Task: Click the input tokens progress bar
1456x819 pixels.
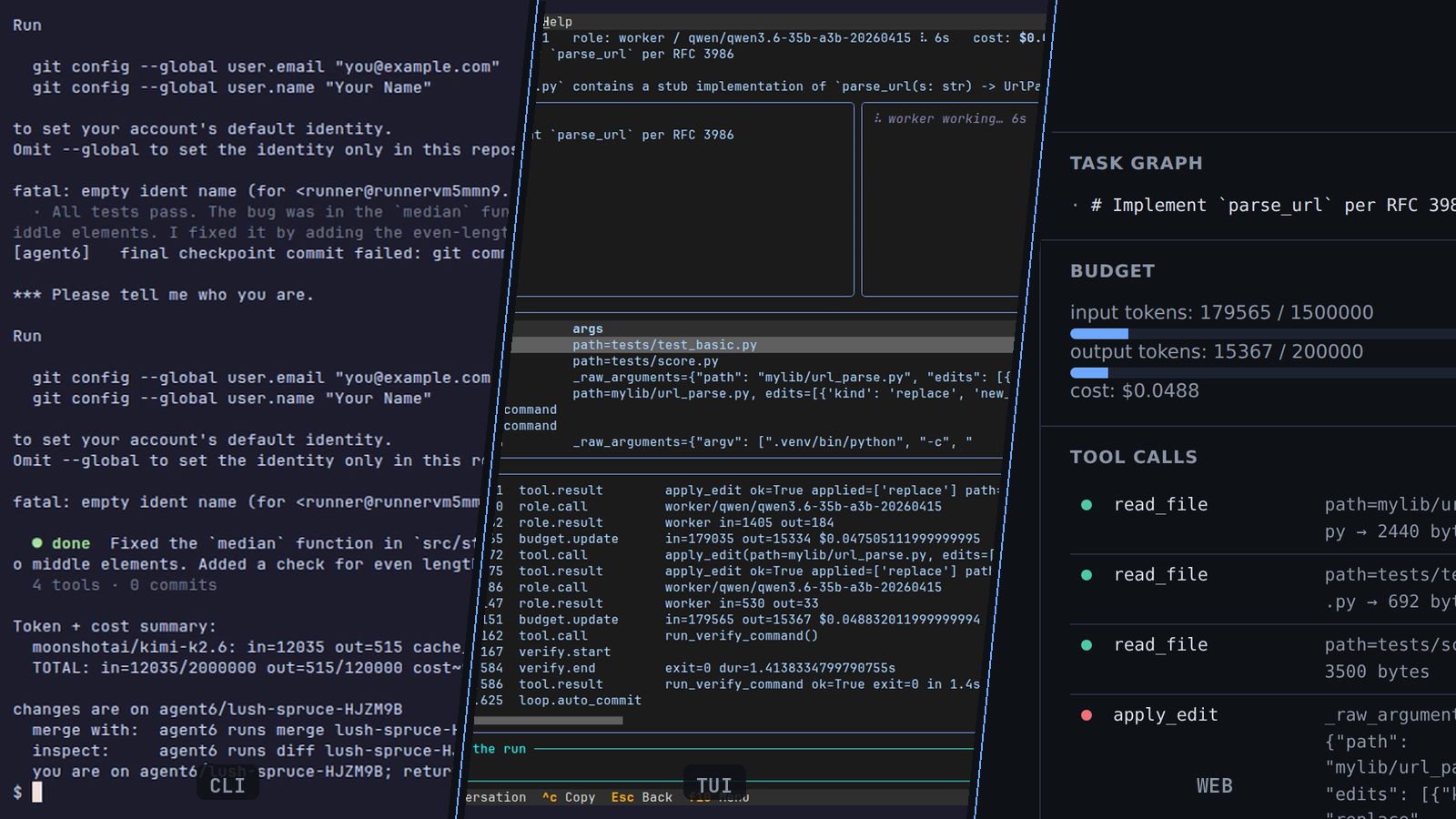Action: pyautogui.click(x=1263, y=334)
